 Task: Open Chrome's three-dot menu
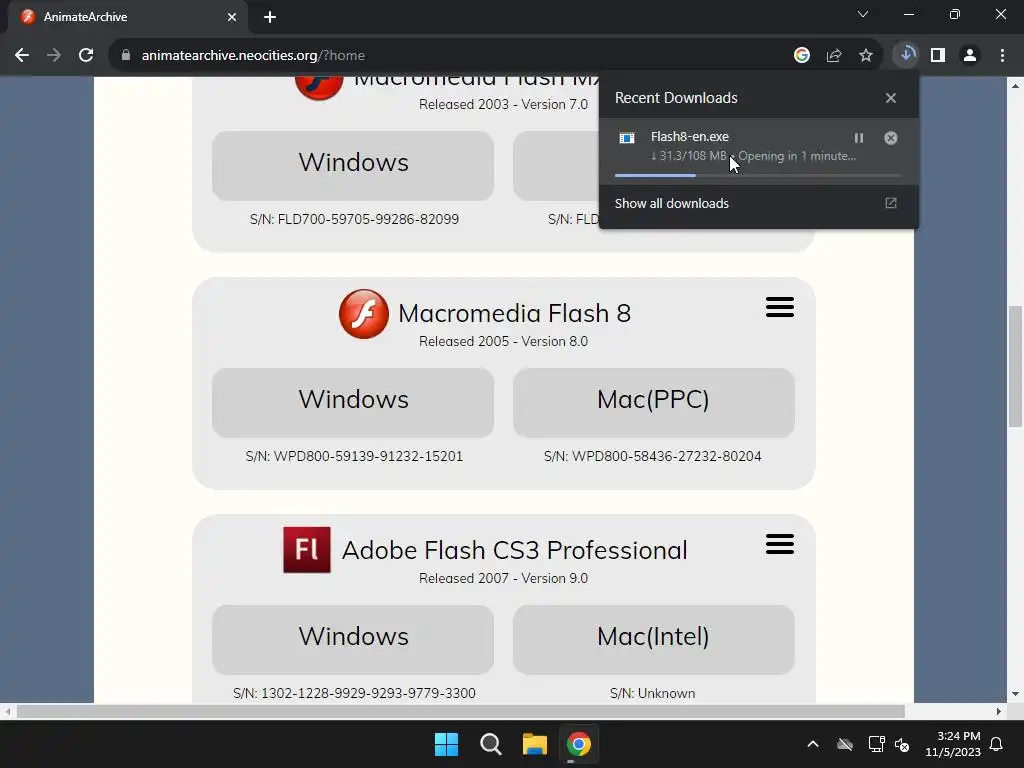[x=1002, y=56]
